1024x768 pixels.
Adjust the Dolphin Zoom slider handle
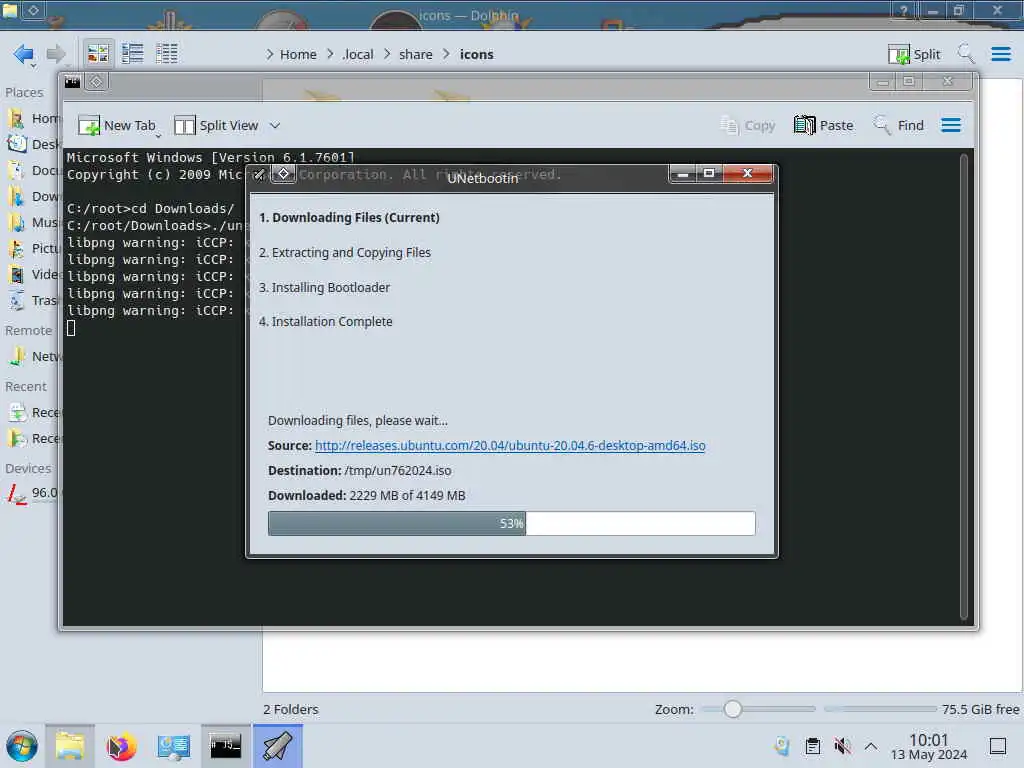click(733, 709)
